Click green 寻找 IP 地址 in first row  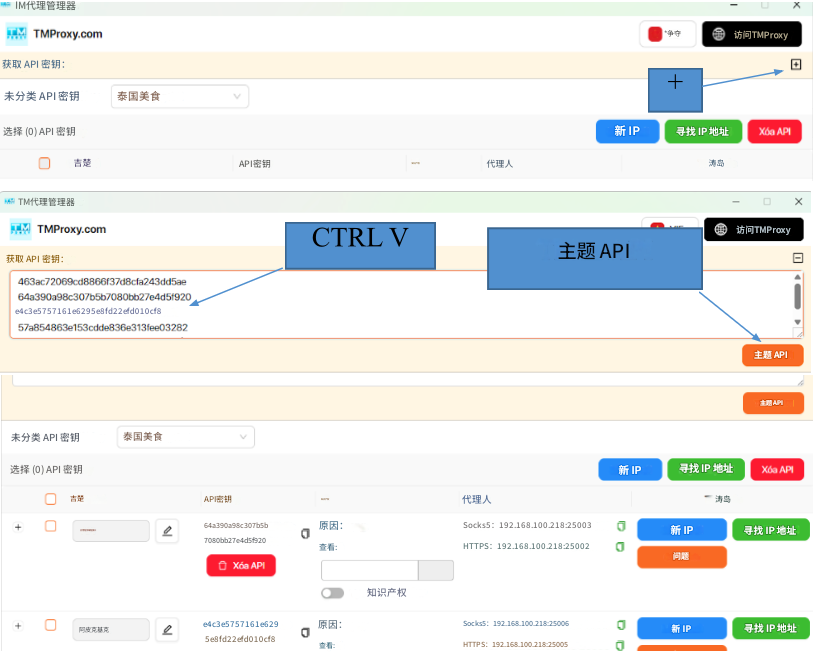(770, 530)
